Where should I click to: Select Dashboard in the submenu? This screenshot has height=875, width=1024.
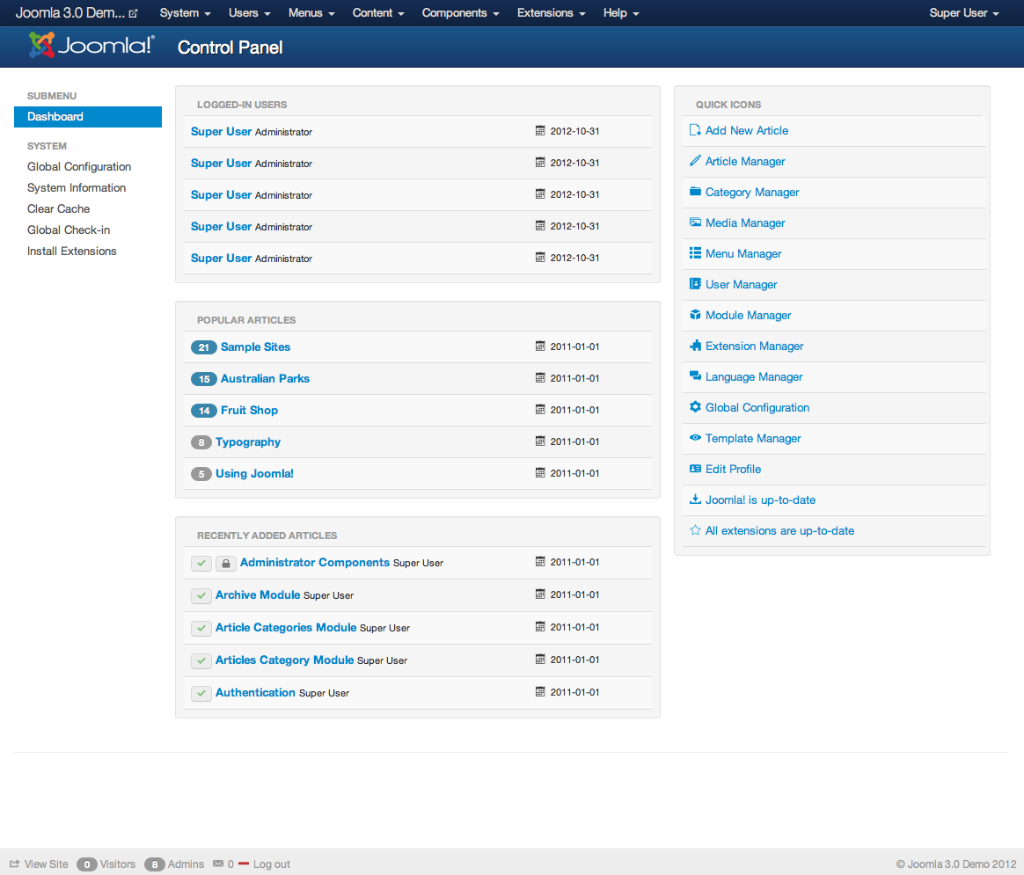pos(88,117)
